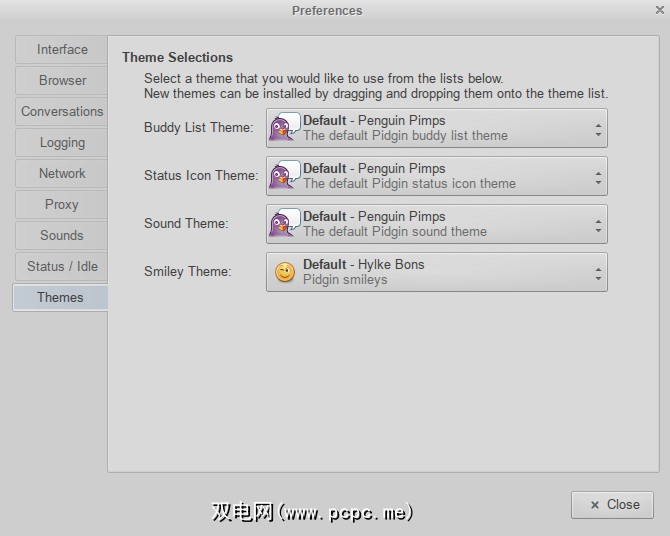Click the "Theme Selections" heading
This screenshot has height=536, width=670.
pyautogui.click(x=177, y=57)
